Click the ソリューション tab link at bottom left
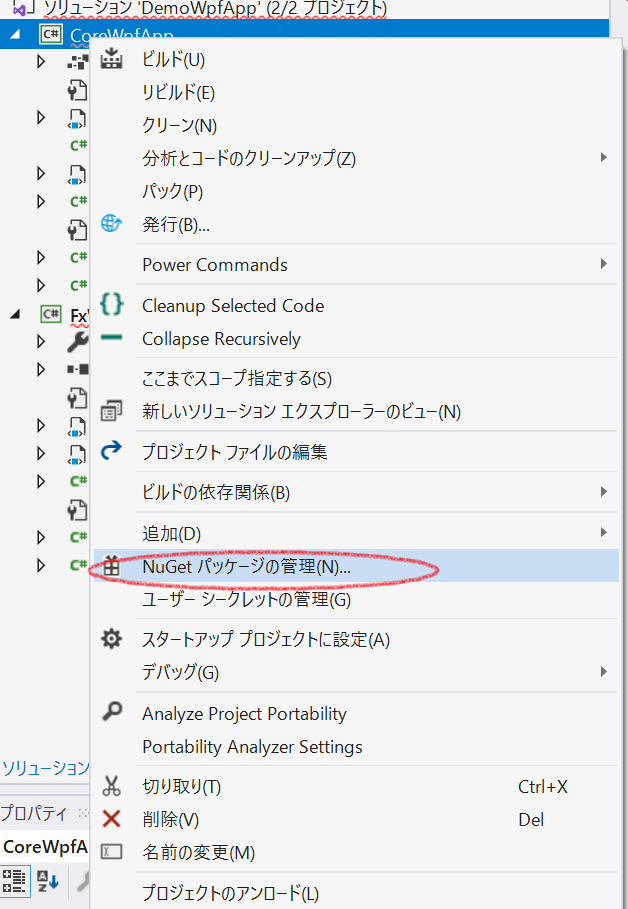Image resolution: width=628 pixels, height=909 pixels. pyautogui.click(x=45, y=768)
